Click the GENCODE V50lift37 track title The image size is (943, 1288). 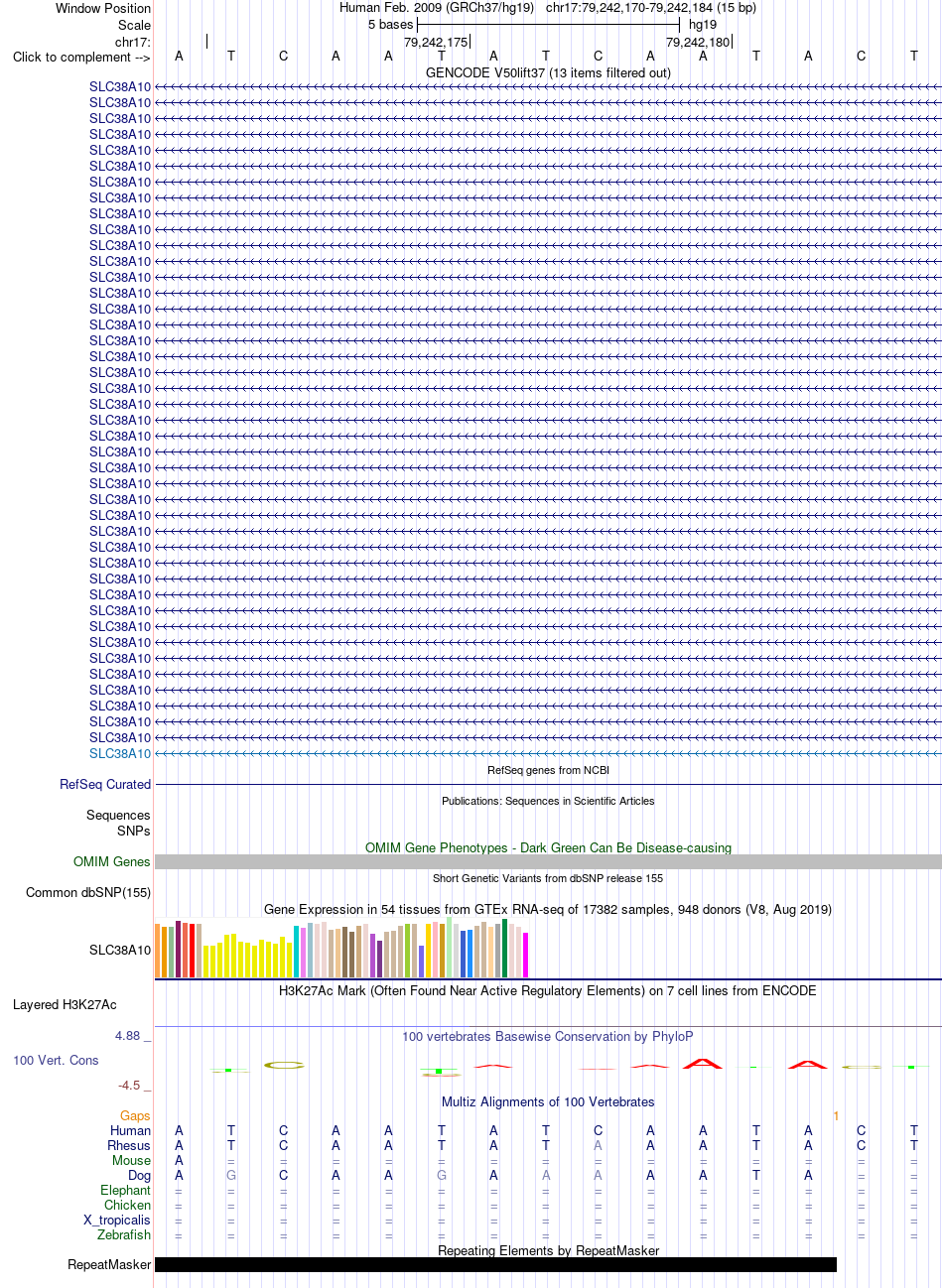click(548, 72)
